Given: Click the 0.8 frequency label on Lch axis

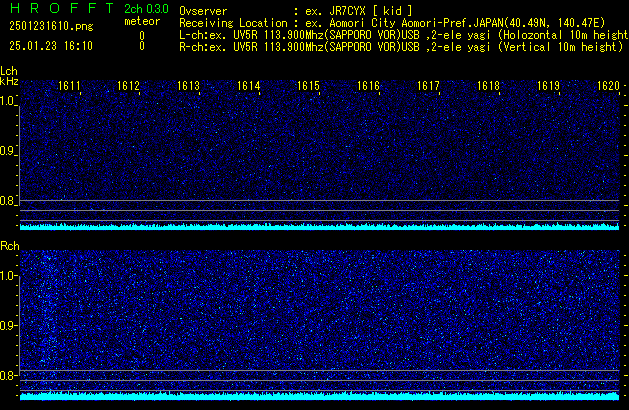Looking at the screenshot, I should (7, 201).
